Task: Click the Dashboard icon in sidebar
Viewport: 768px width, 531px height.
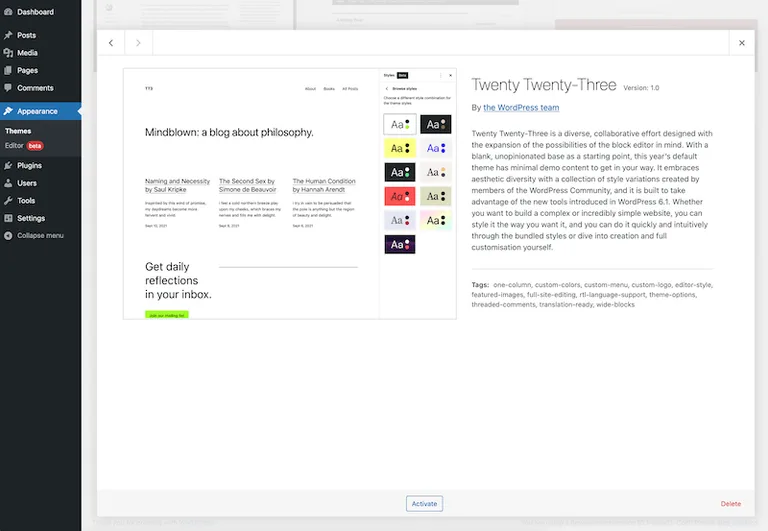Action: point(8,12)
